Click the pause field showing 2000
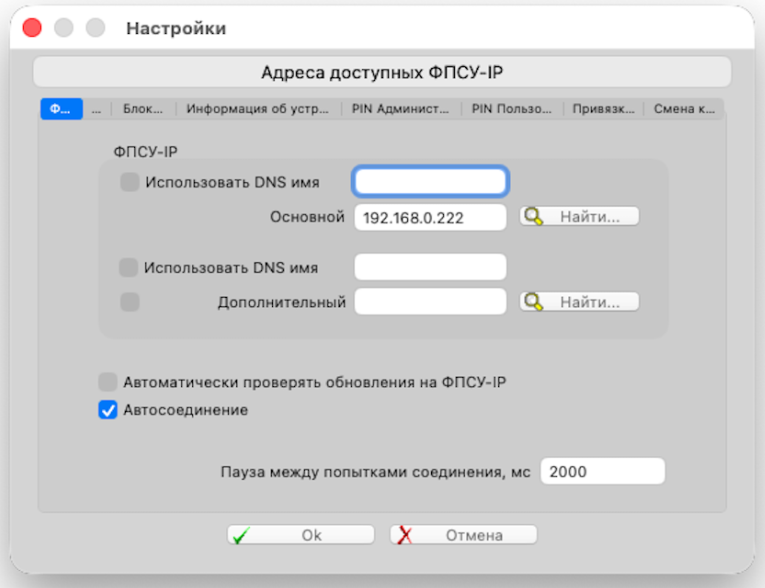The height and width of the screenshot is (588, 765). pyautogui.click(x=603, y=471)
